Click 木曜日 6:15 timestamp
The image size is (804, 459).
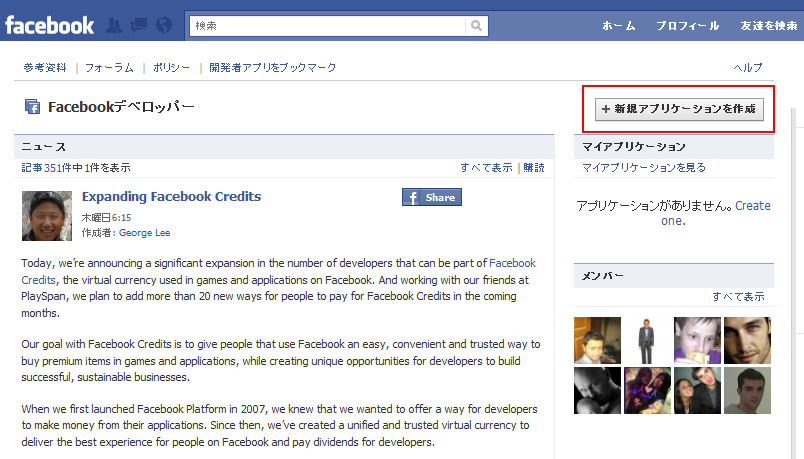click(107, 217)
